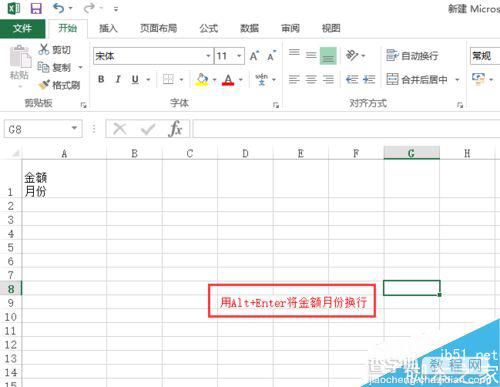Switch to the 插入 tab
This screenshot has width=500, height=387.
coord(108,28)
